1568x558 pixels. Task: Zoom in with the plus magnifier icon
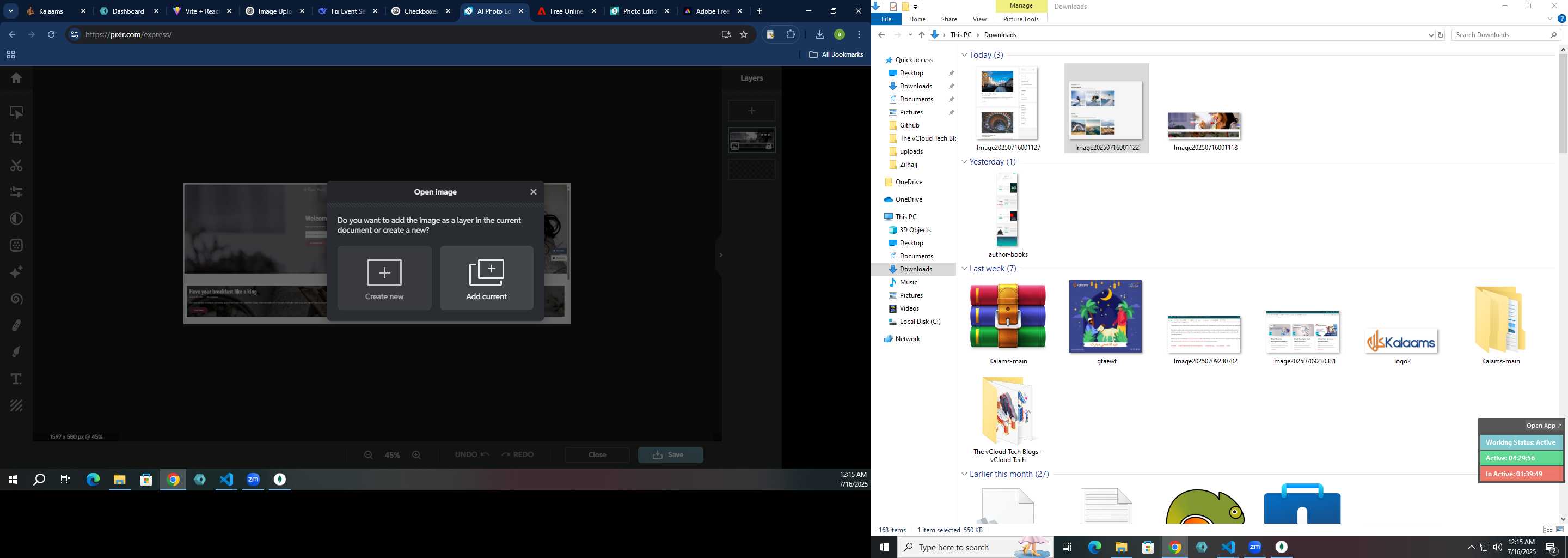tap(416, 455)
